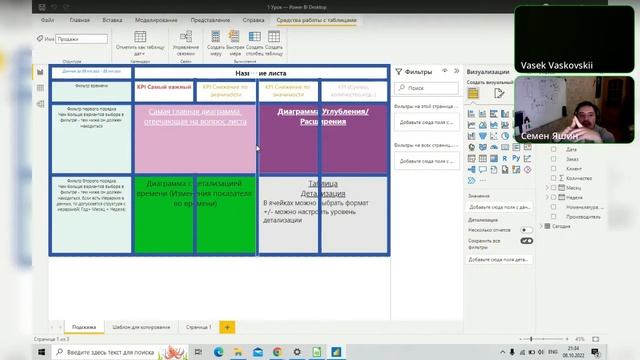Click Создать меру button
The width and height of the screenshot is (640, 360).
[216, 43]
